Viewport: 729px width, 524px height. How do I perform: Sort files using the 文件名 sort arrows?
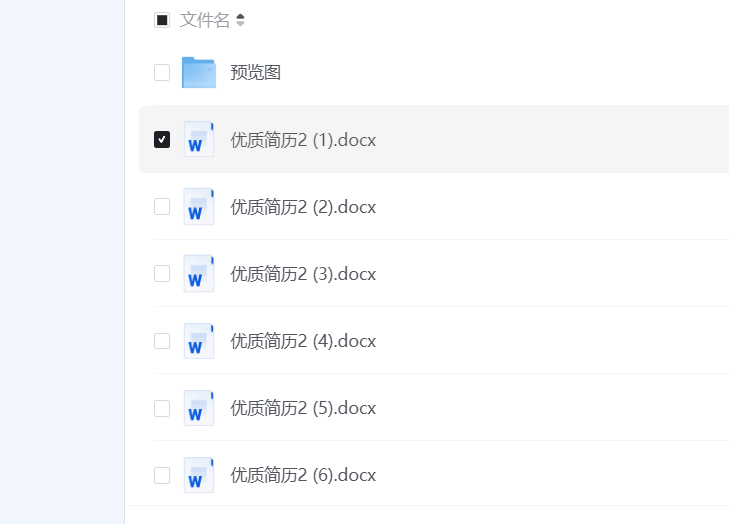pyautogui.click(x=240, y=20)
